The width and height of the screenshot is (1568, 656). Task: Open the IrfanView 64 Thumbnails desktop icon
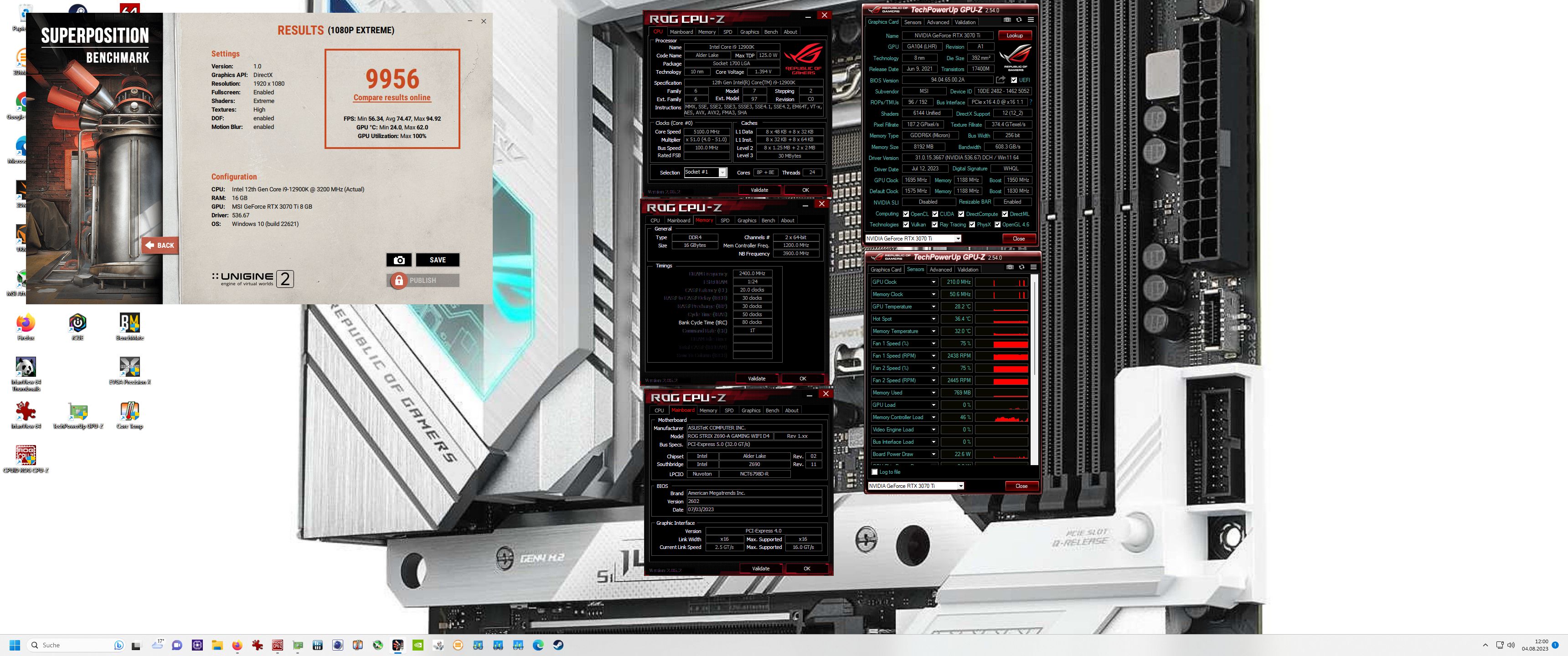tap(26, 374)
